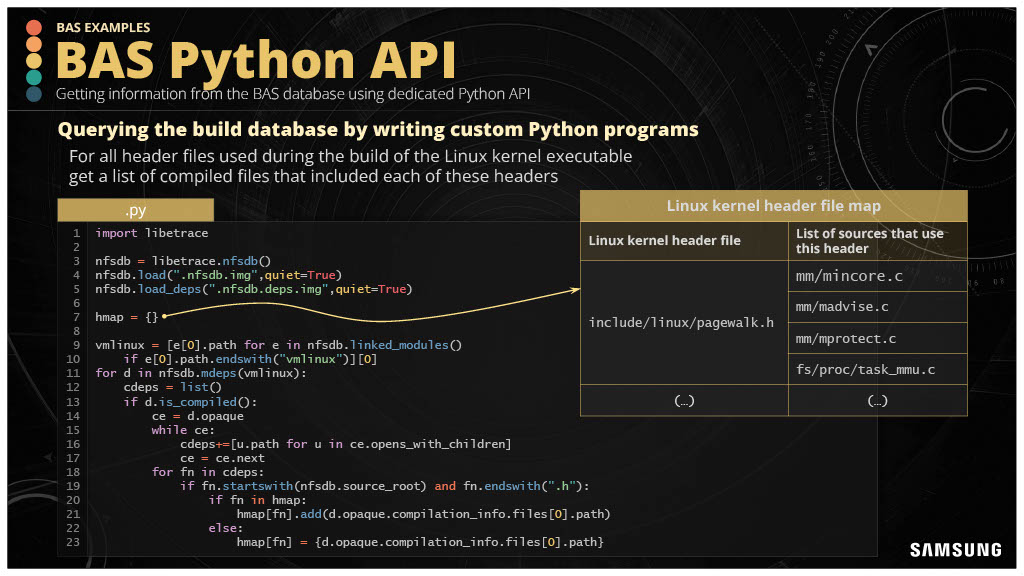Select the mm/mprotect.c cell
This screenshot has width=1024, height=576.
coord(877,338)
